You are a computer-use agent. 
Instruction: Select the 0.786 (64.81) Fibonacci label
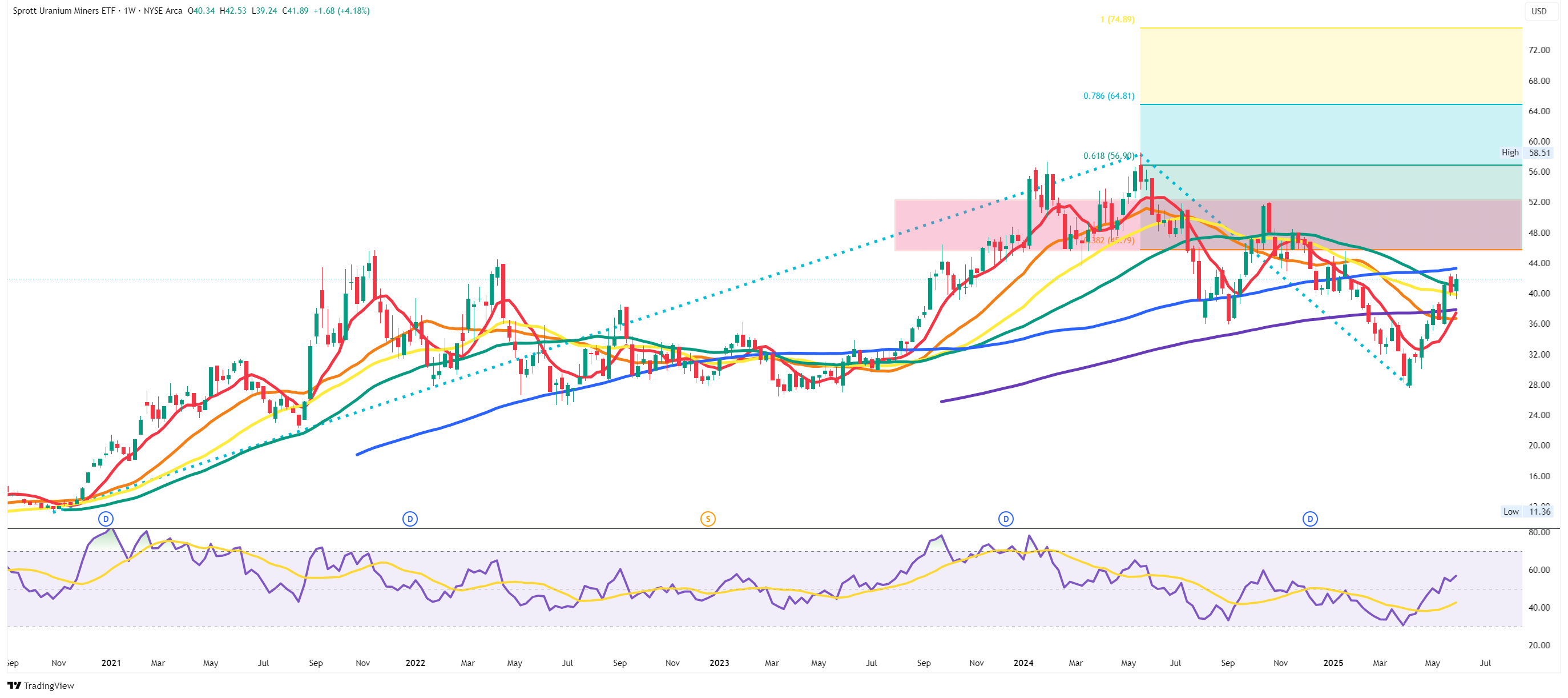click(1109, 95)
